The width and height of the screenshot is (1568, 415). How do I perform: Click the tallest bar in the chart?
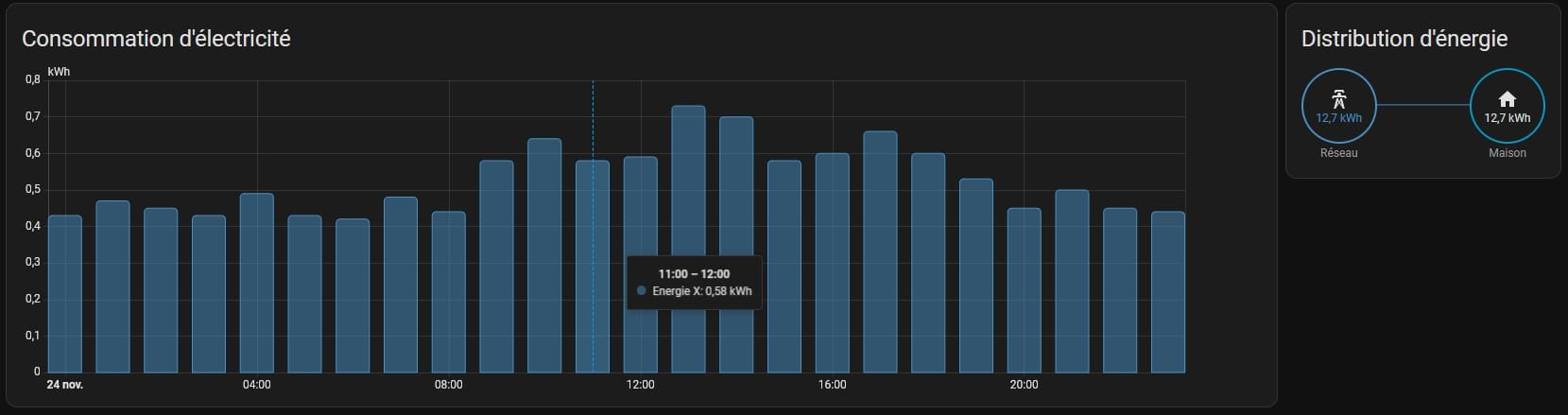point(688,238)
